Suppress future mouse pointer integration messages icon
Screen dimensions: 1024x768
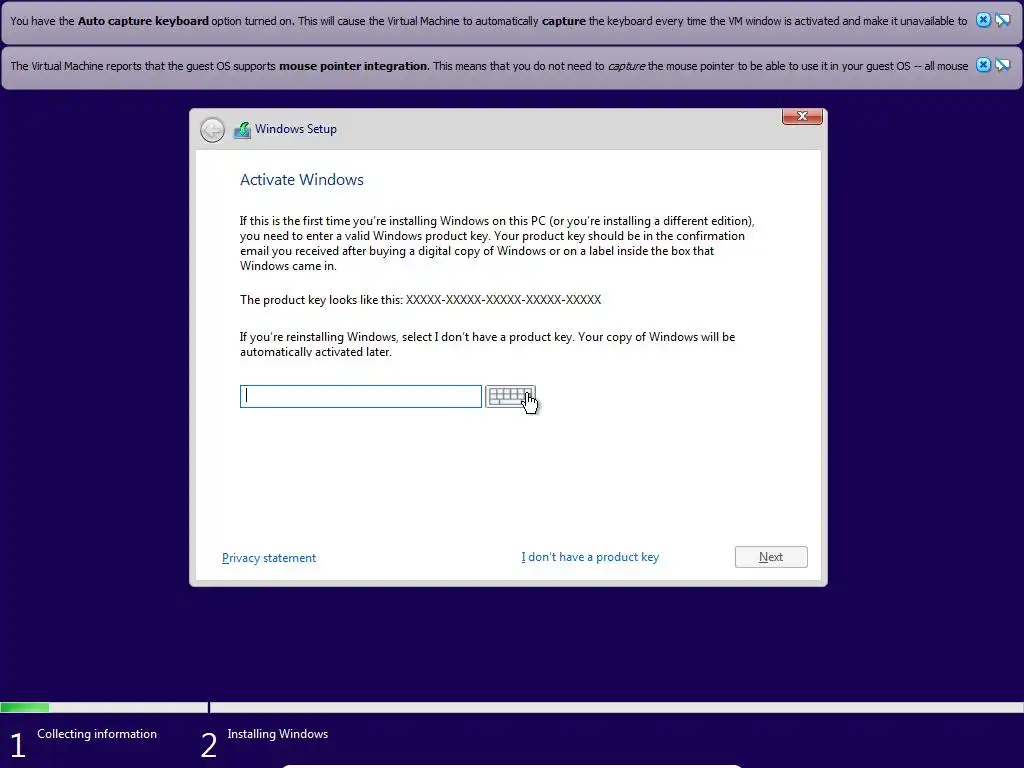coord(1002,65)
